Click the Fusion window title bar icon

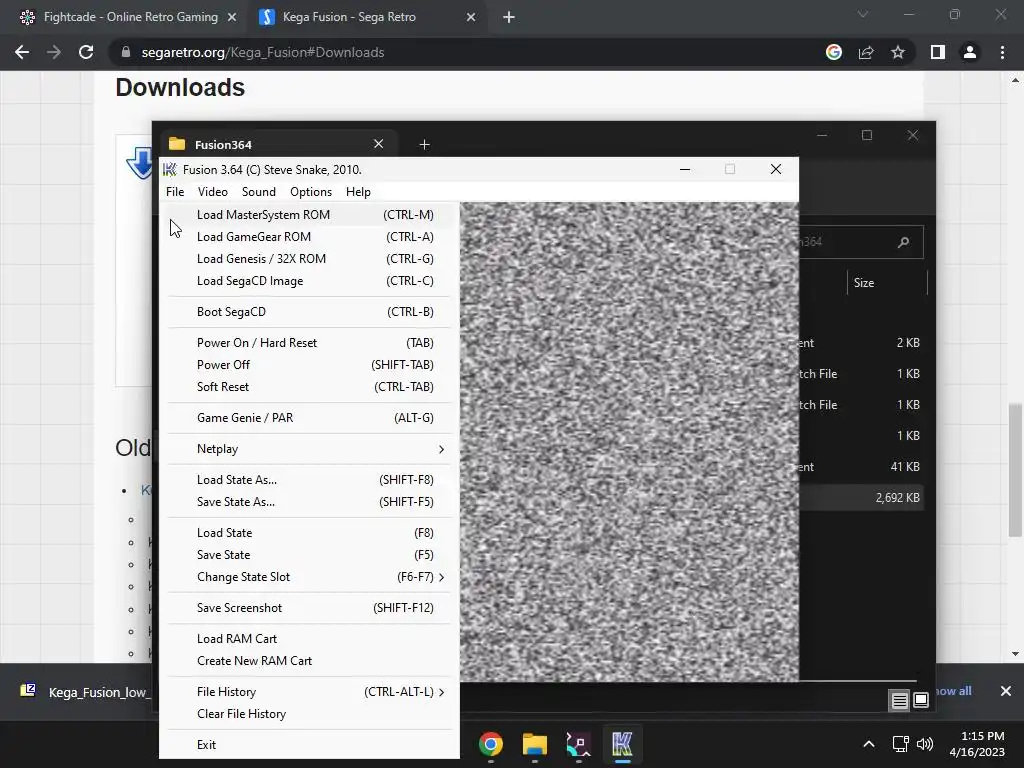170,170
